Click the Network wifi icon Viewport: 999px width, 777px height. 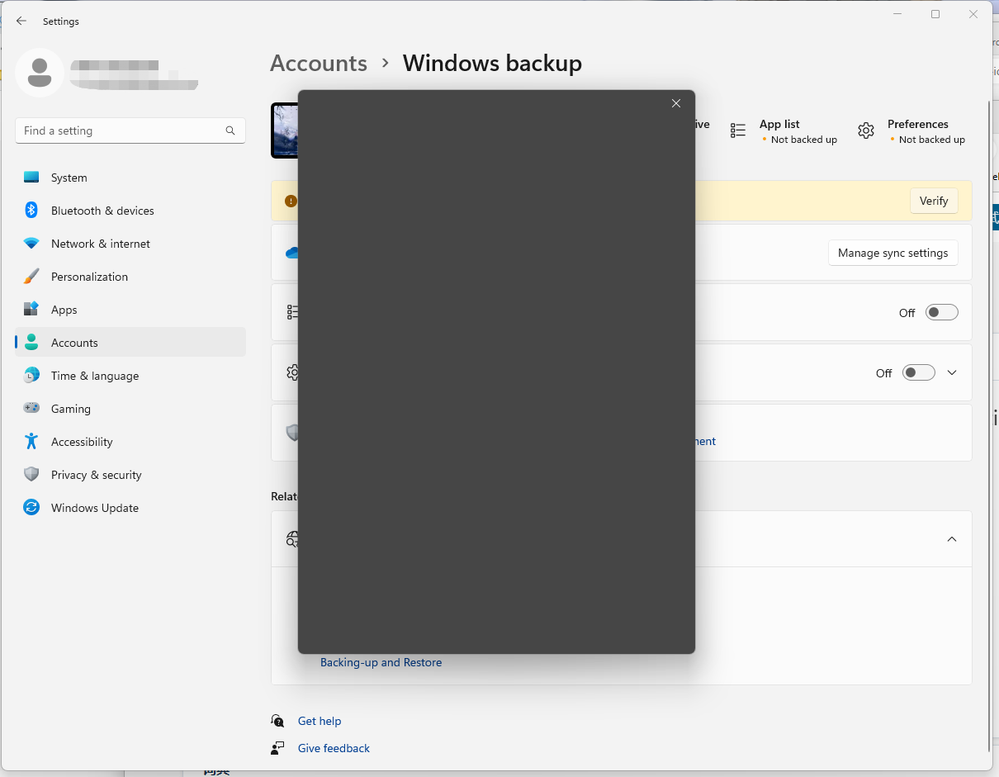coord(31,243)
